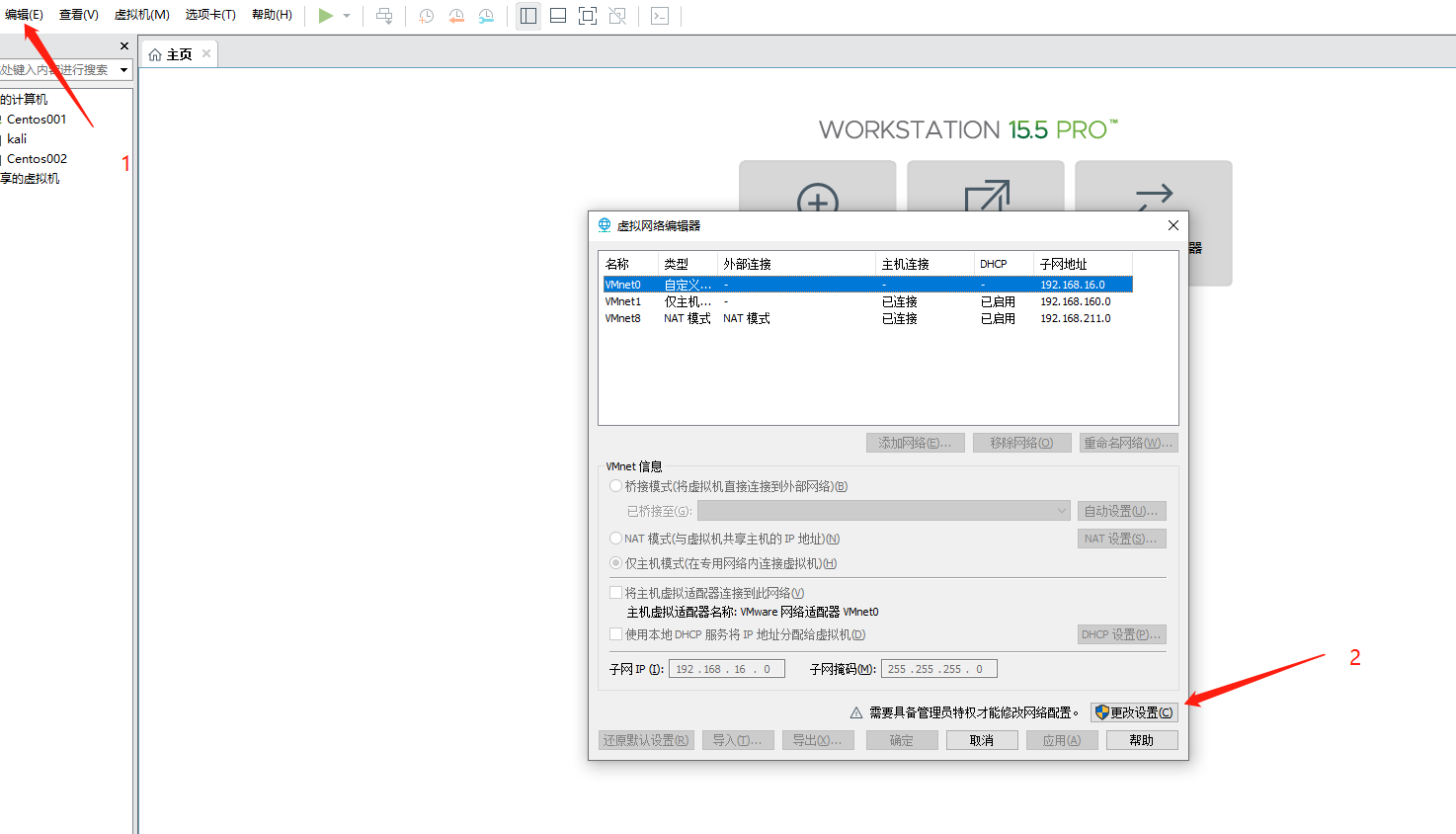Select the VMnet8 row in the network list
Image resolution: width=1456 pixels, height=834 pixels.
click(867, 318)
